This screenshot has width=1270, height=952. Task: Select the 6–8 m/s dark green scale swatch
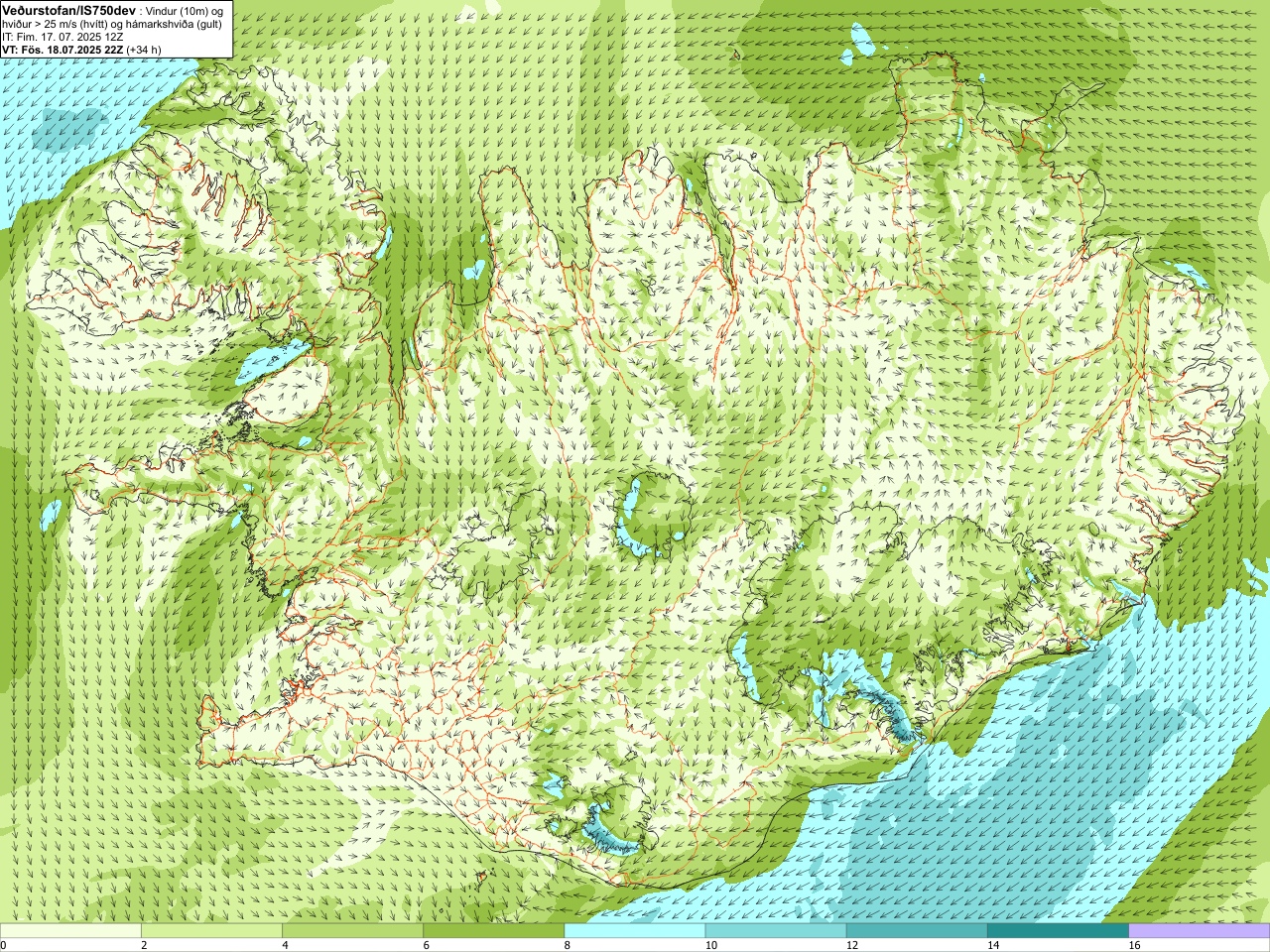(493, 930)
